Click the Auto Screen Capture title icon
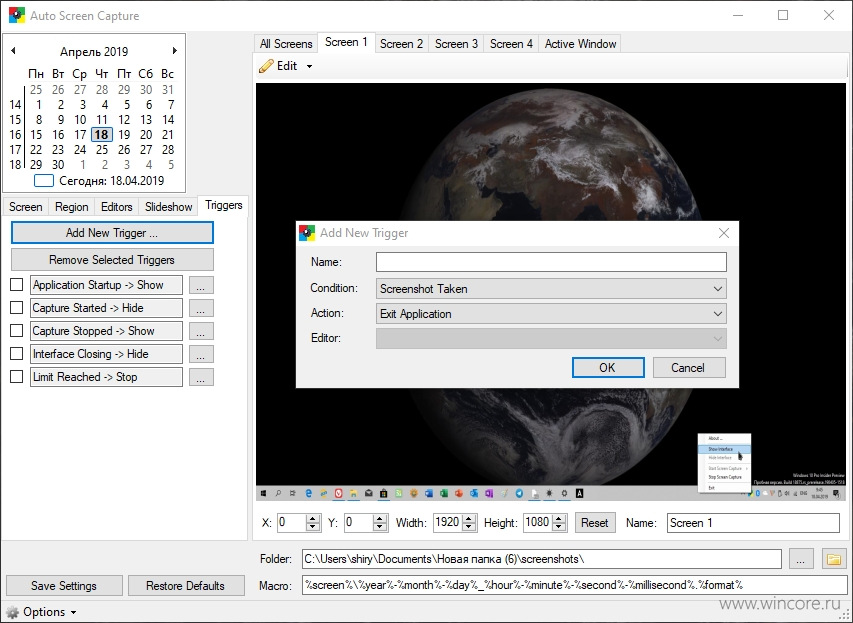 coord(17,15)
